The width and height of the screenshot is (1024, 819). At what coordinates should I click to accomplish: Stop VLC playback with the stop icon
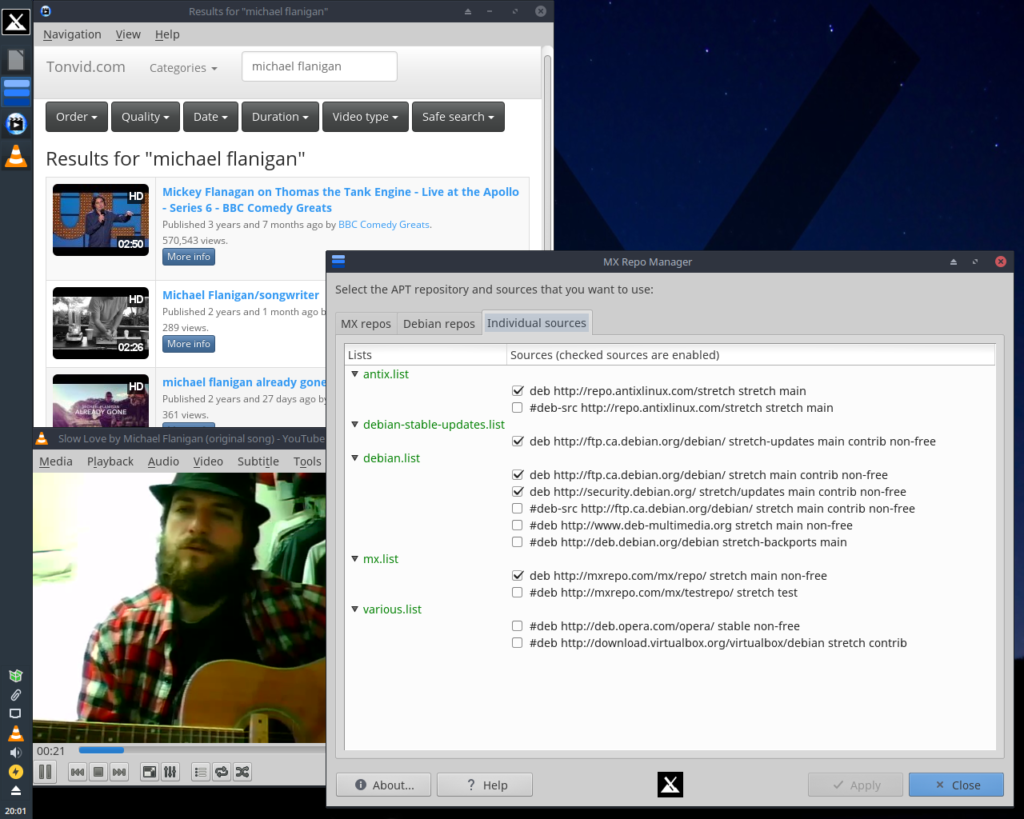pyautogui.click(x=98, y=772)
